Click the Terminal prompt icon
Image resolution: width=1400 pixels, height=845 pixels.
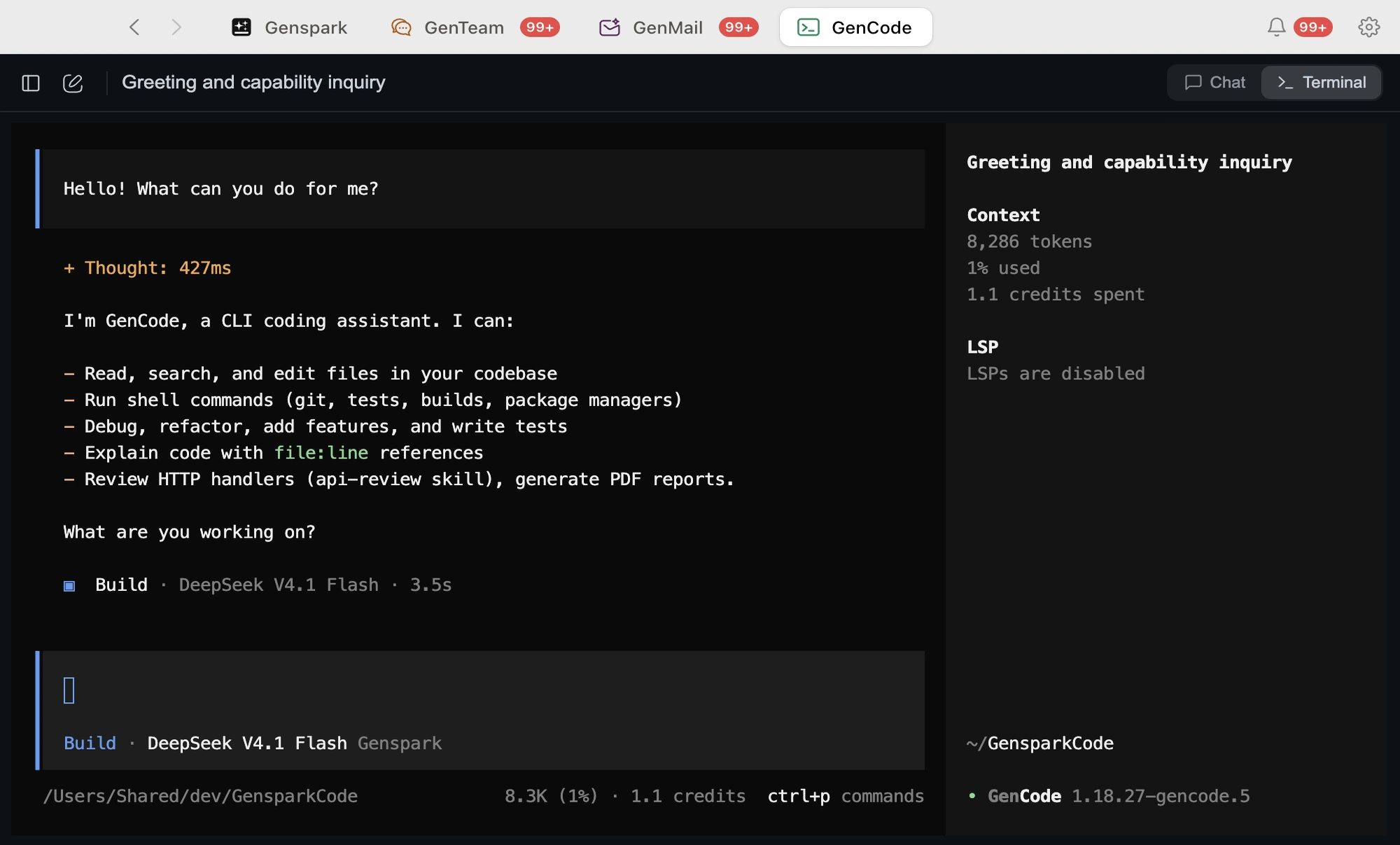click(1285, 83)
